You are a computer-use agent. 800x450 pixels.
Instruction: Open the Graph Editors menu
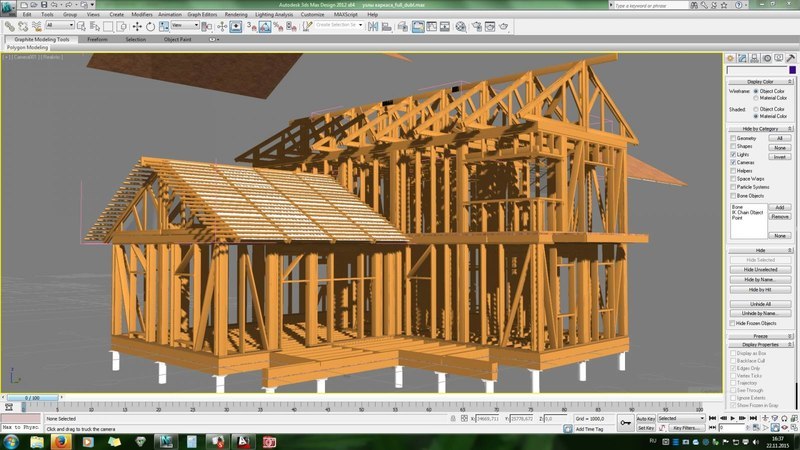[202, 14]
